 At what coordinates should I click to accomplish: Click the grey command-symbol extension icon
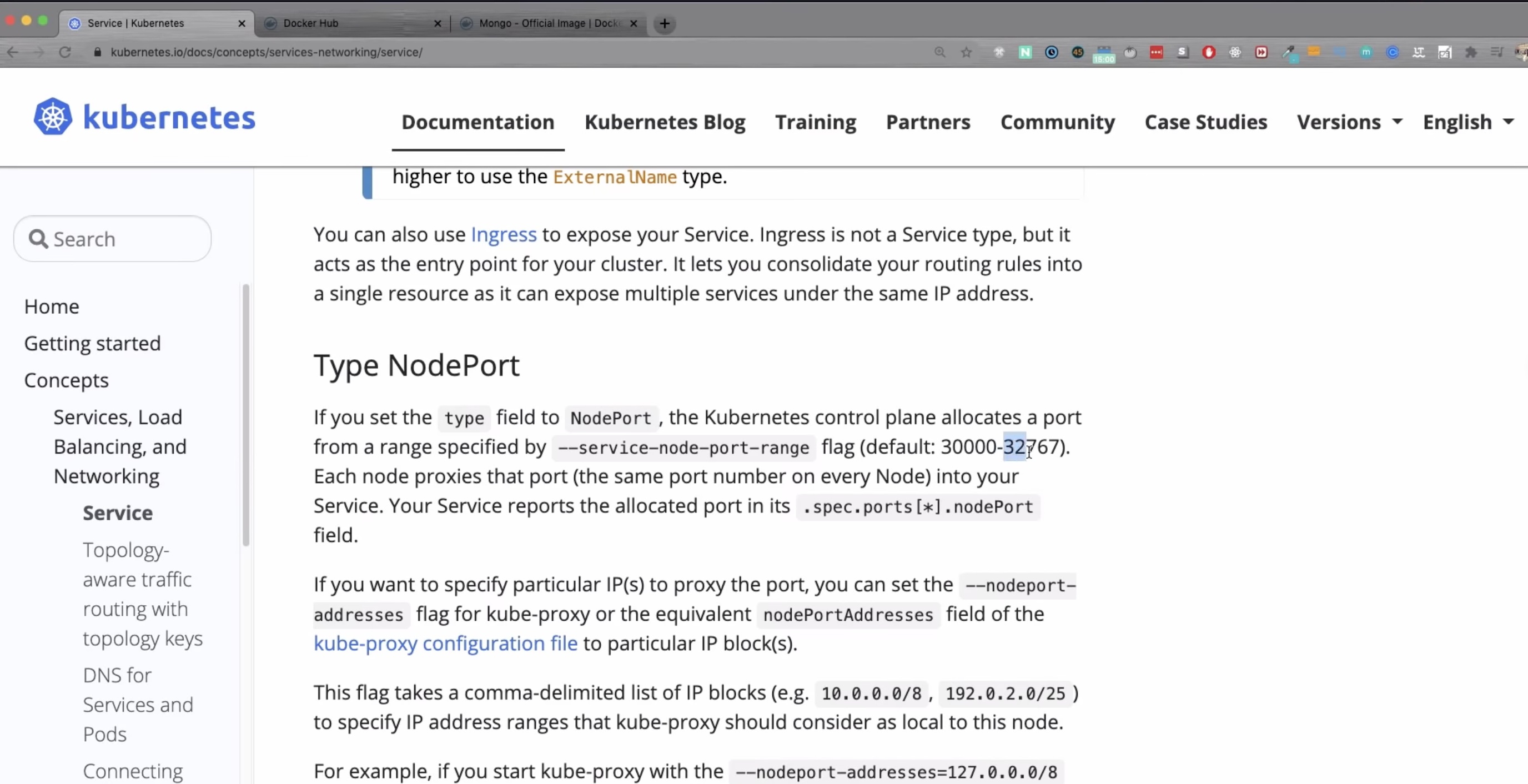[999, 52]
